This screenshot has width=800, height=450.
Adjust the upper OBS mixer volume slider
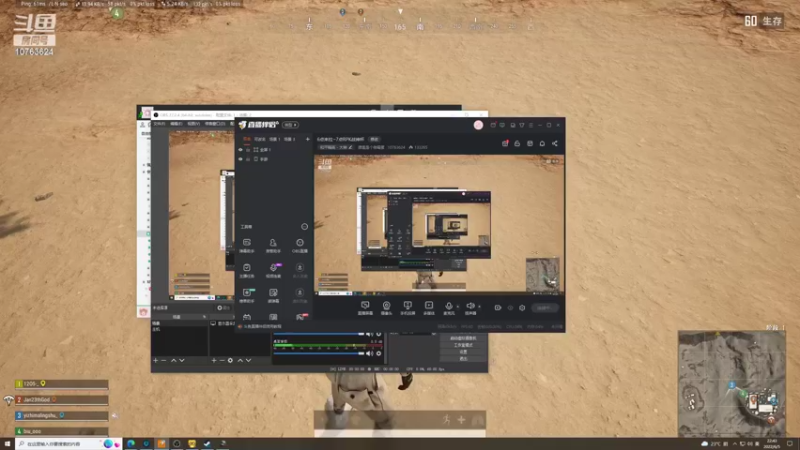[x=318, y=334]
